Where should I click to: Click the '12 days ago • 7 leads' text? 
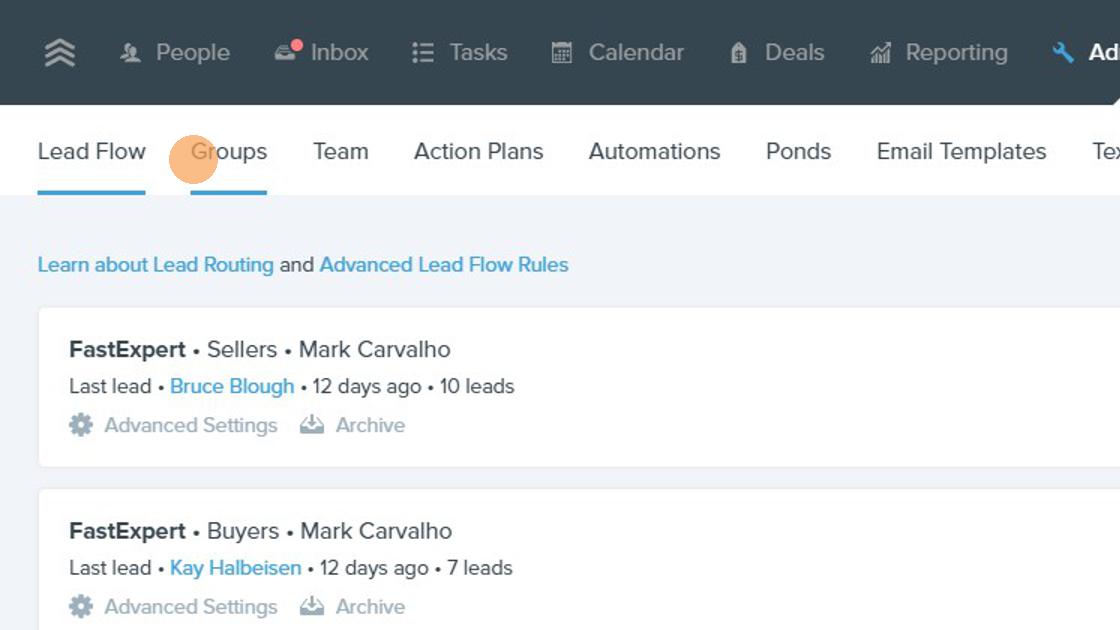click(x=416, y=568)
